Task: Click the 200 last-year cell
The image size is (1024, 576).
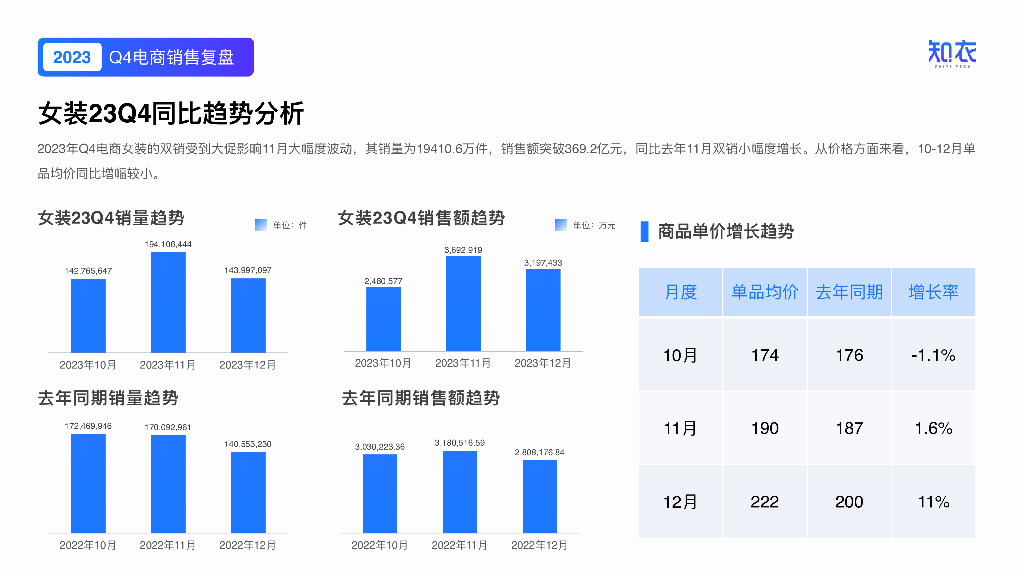Action: click(849, 502)
